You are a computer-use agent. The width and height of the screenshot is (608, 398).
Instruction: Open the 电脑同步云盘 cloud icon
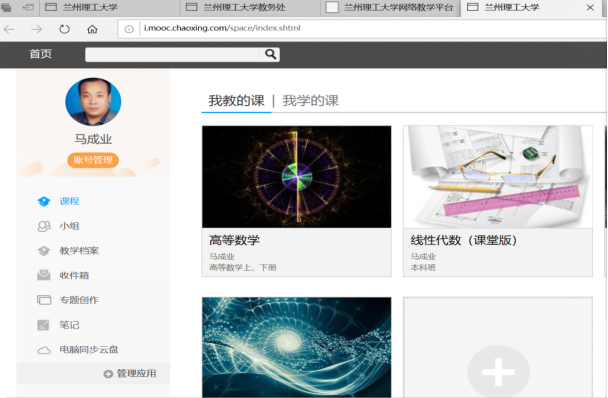coord(44,350)
